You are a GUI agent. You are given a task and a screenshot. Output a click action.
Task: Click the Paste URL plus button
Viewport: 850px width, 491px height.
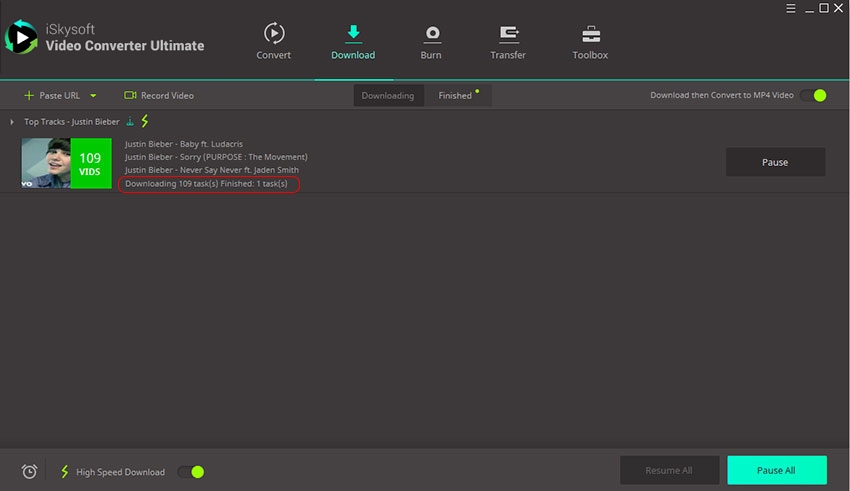pyautogui.click(x=29, y=96)
